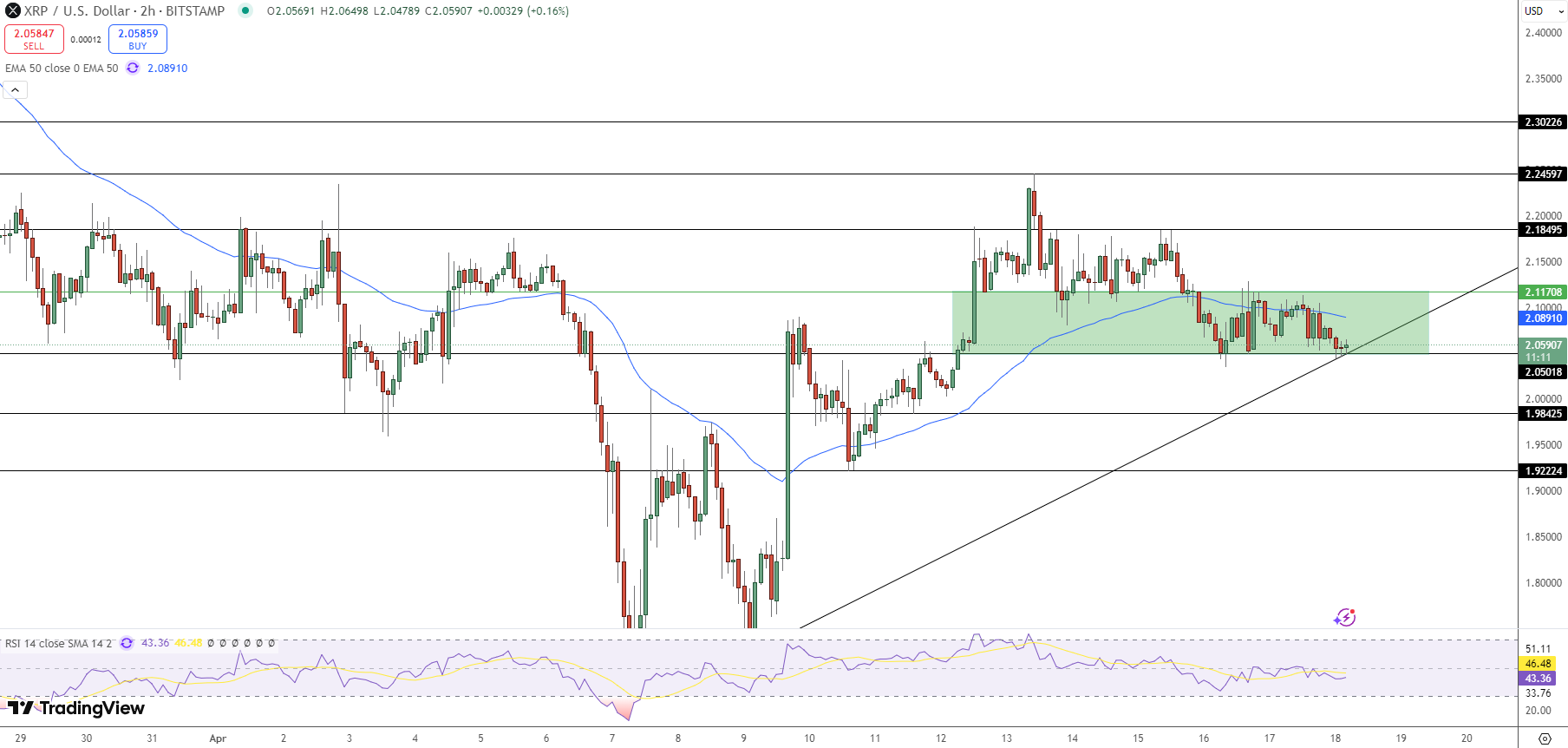Click the purple refresh icon beside RSI legend
Screen dimensions: 1568x748
coord(127,644)
